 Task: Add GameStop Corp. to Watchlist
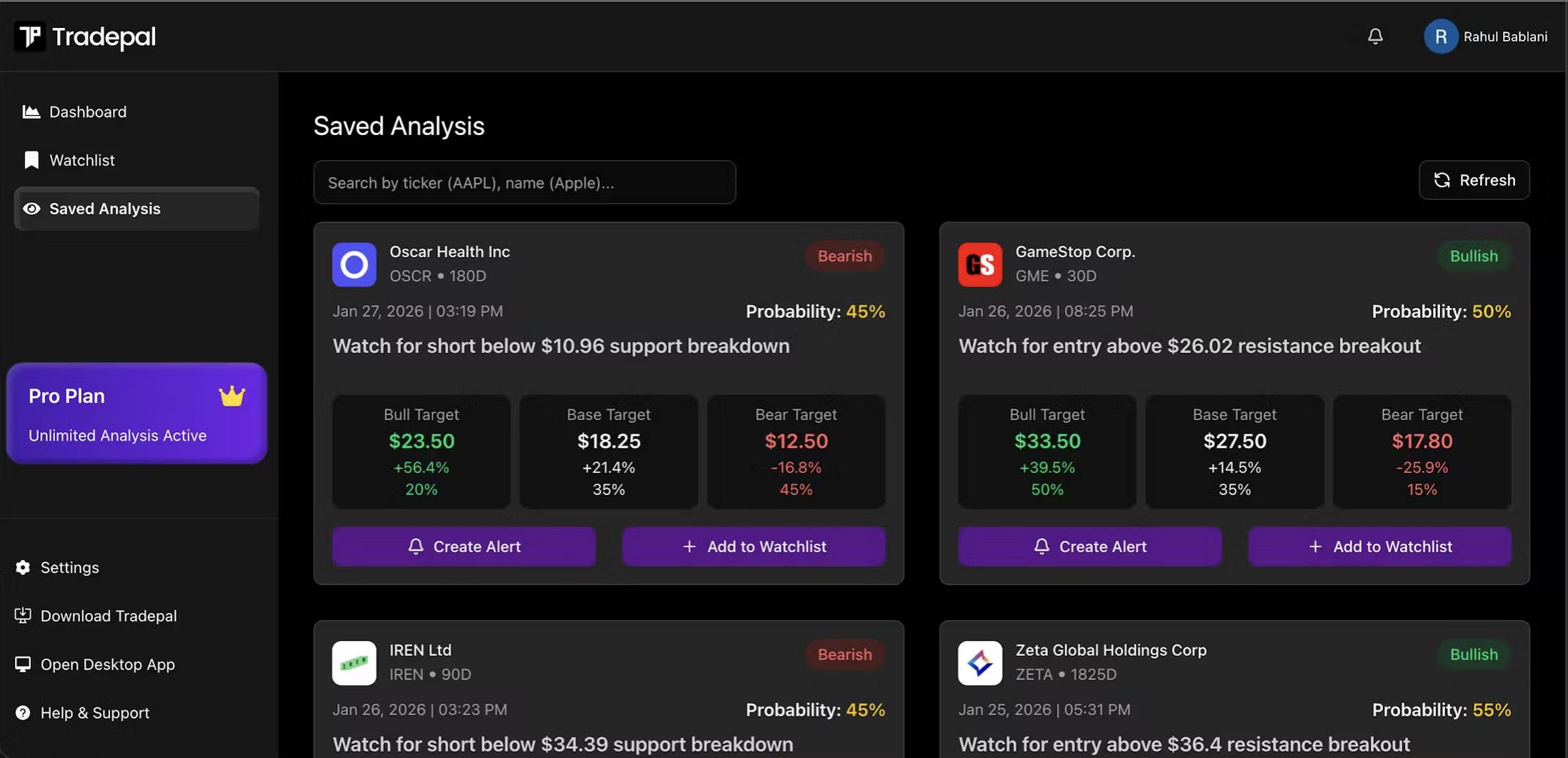(x=1379, y=547)
